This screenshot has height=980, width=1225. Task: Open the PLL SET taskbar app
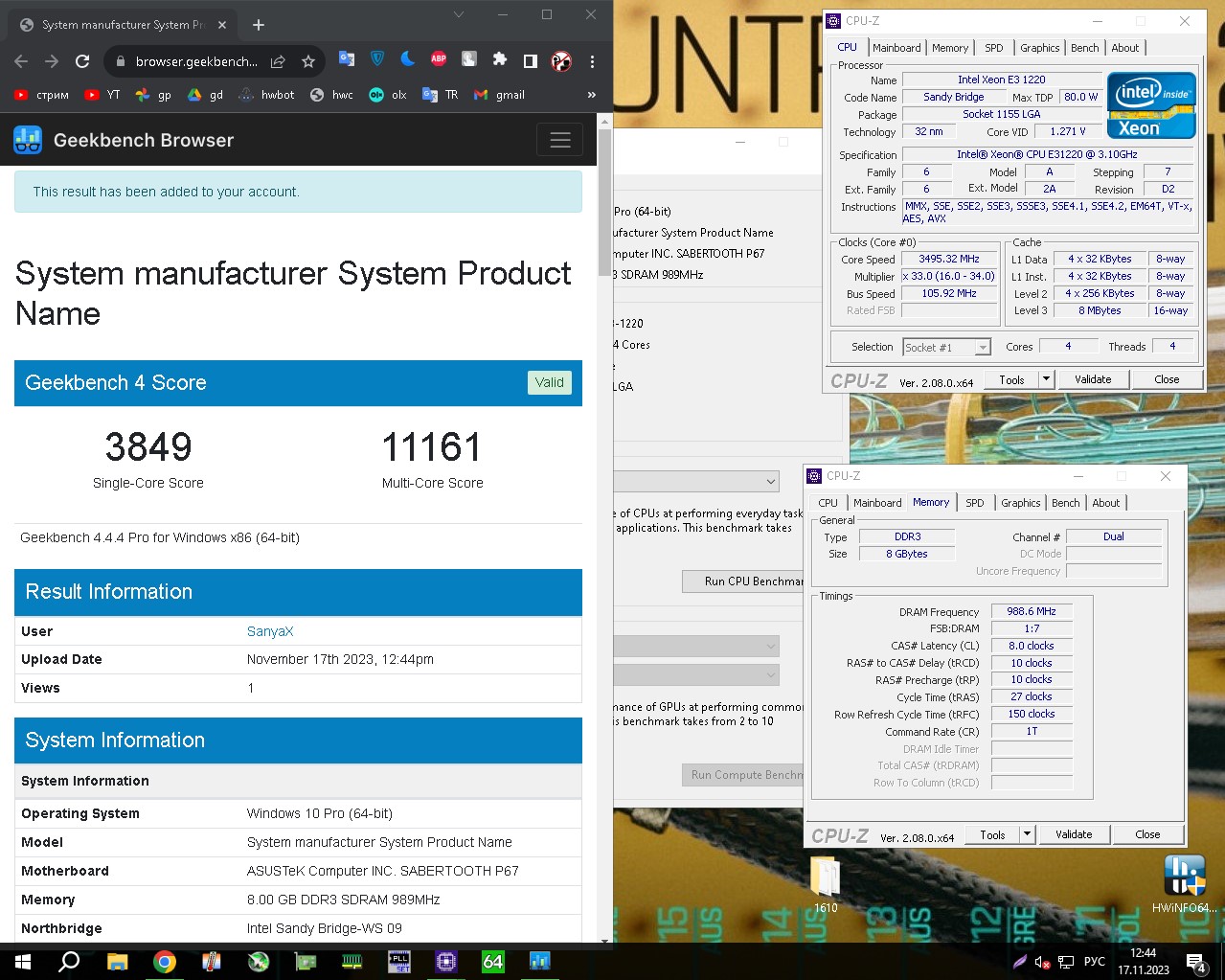[x=399, y=961]
